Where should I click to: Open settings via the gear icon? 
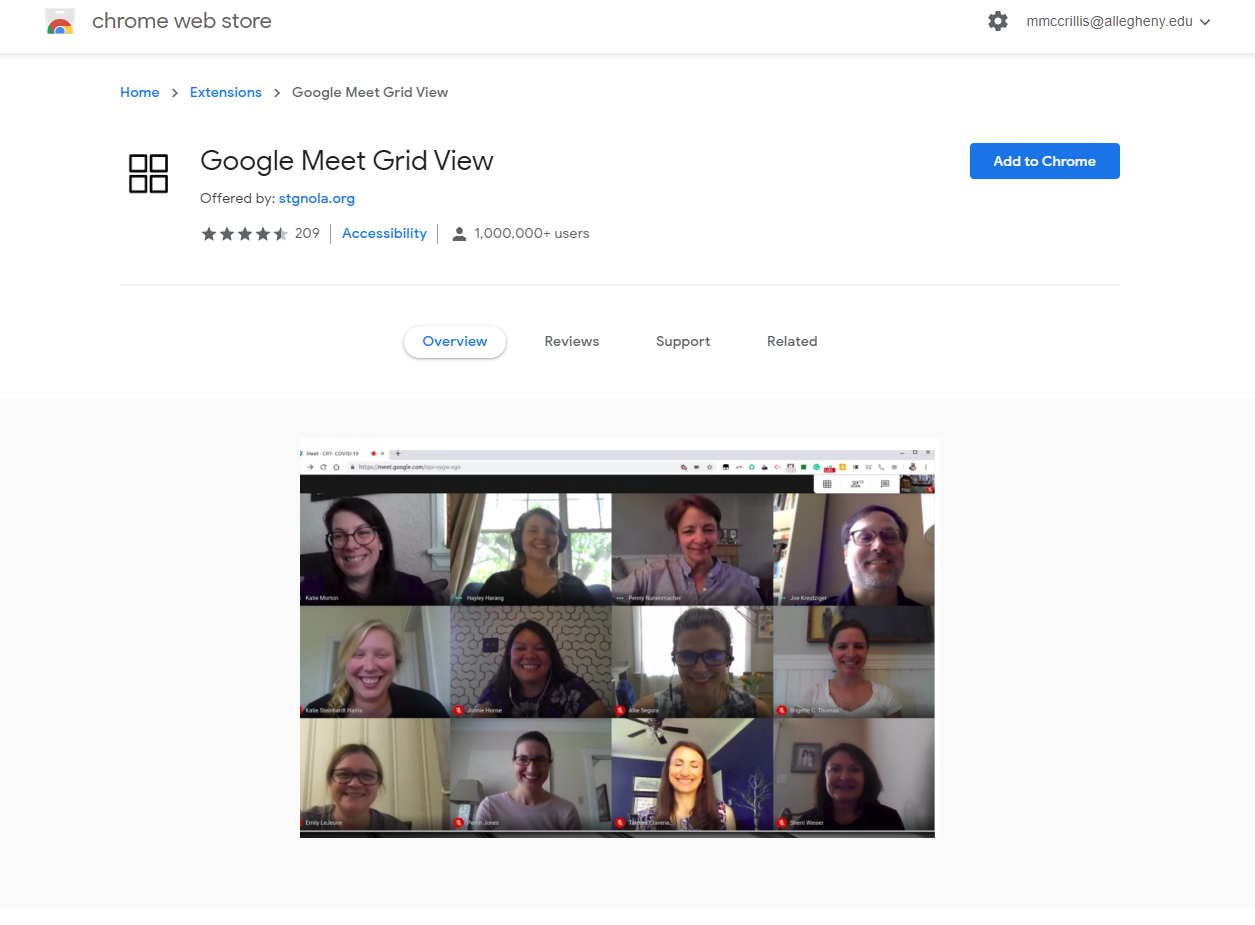pos(997,21)
